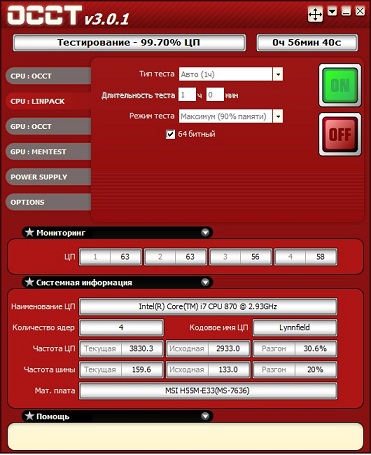Click the move-window cross arrows icon

315,15
